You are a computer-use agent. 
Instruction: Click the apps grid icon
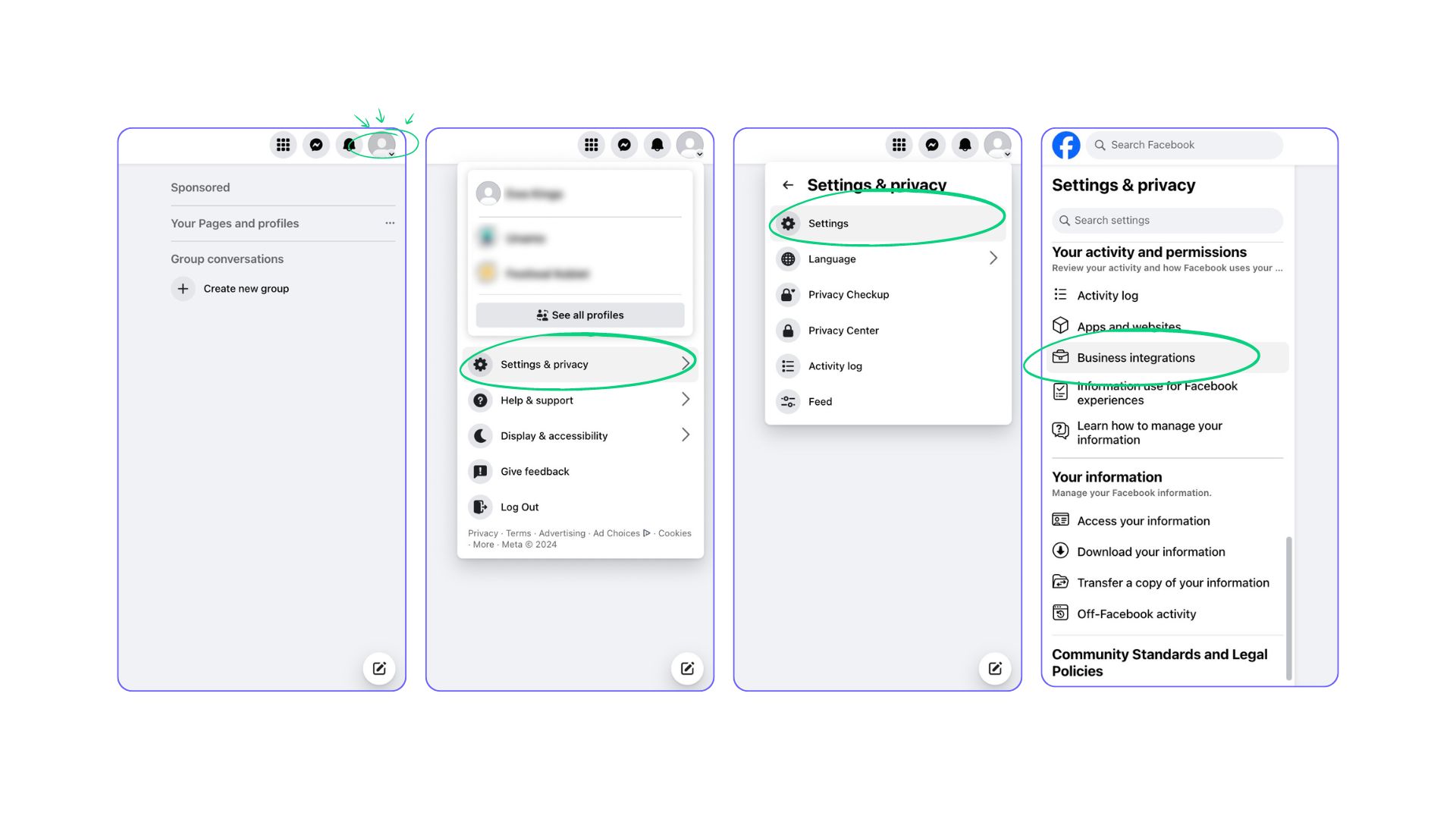coord(284,145)
